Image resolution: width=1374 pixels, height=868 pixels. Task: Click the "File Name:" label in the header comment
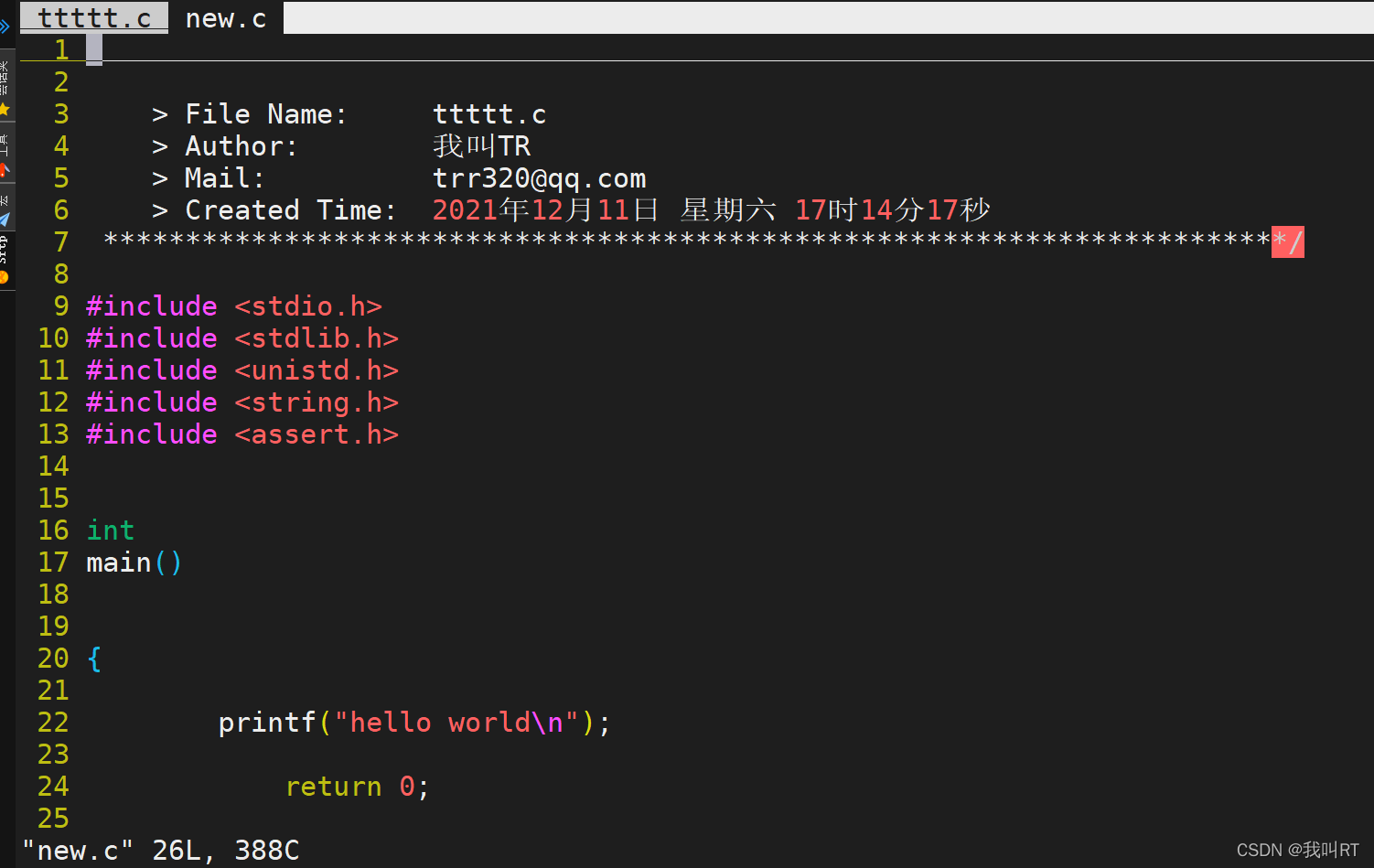tap(266, 114)
